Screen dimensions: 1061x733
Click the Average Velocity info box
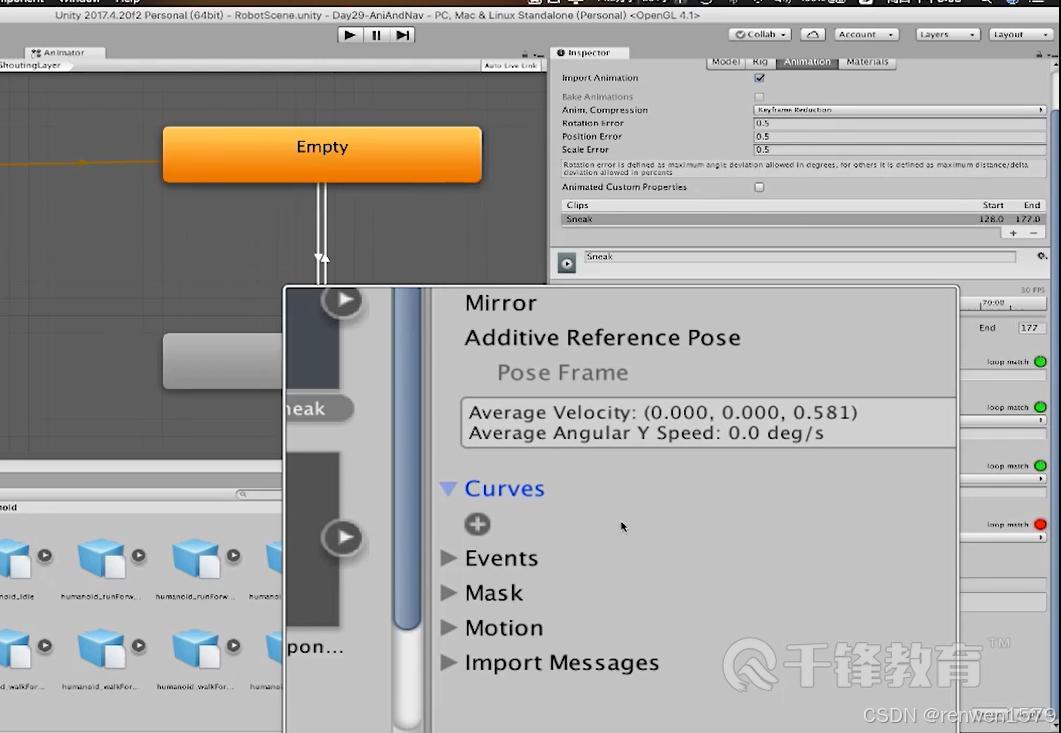pos(709,423)
